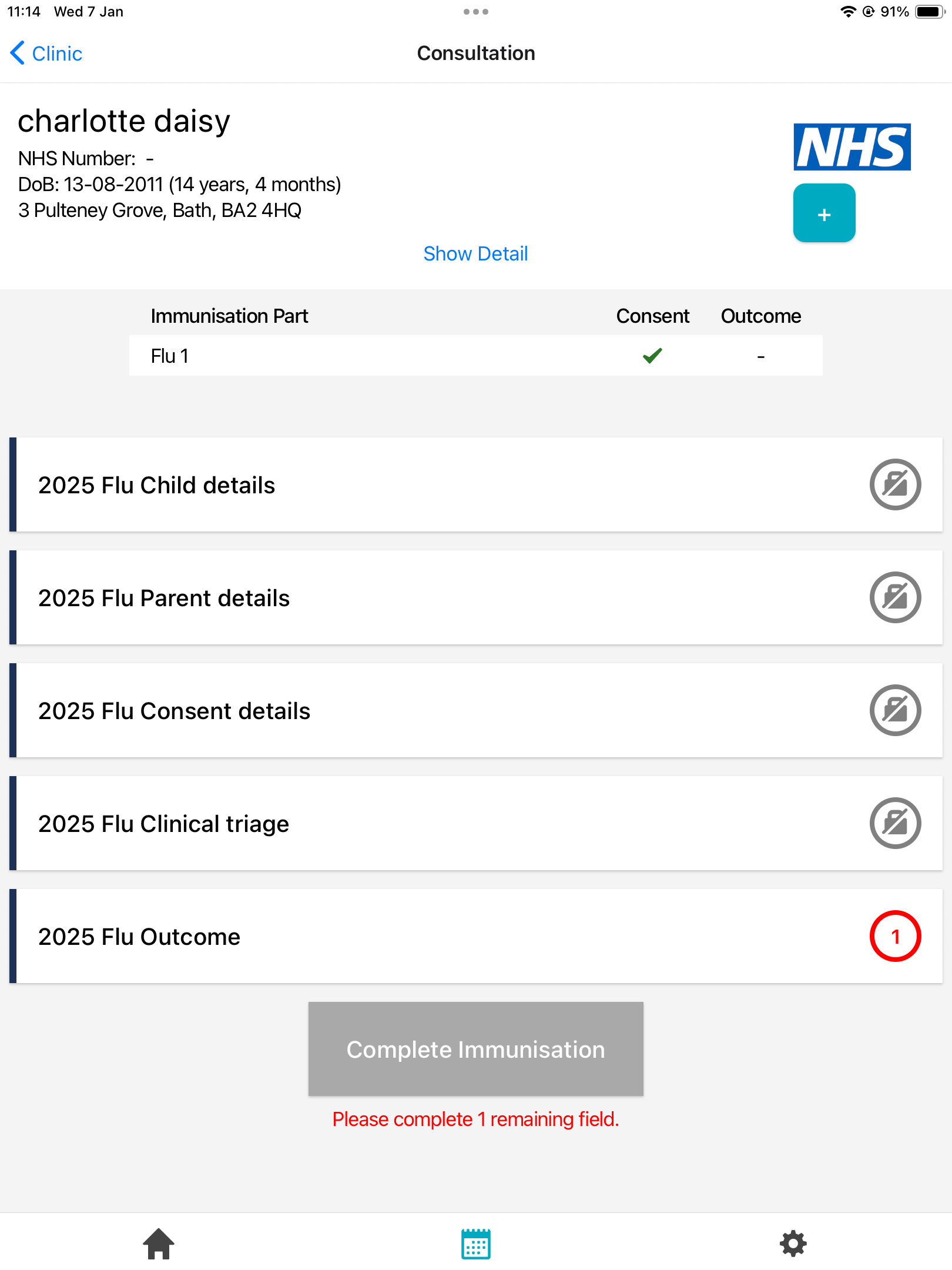
Task: Open the calendar tab
Action: point(476,1244)
